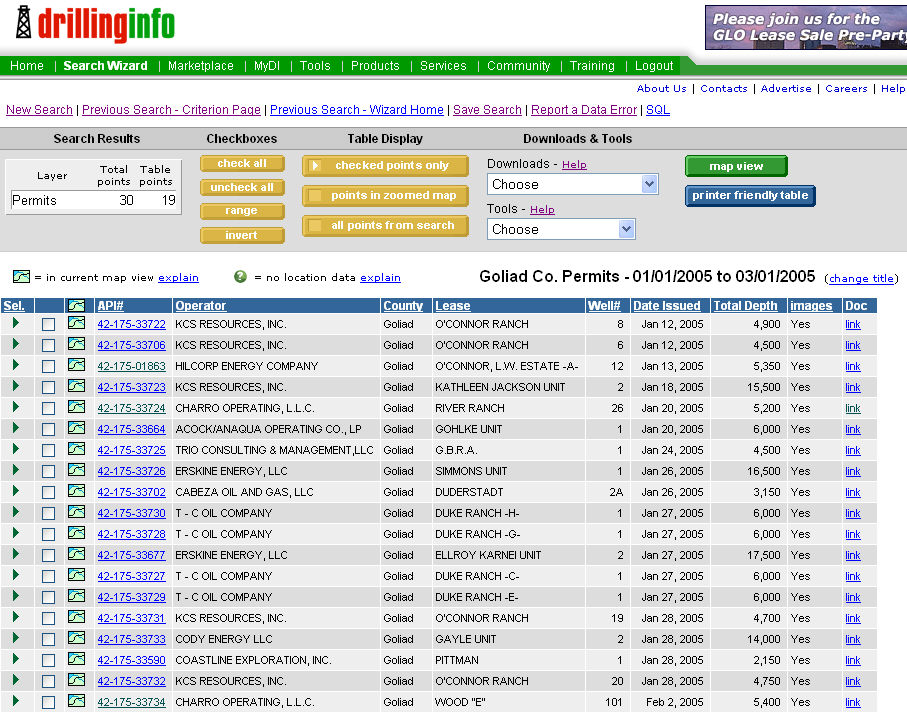
Task: Click map icon for permit 42-175-33726
Action: click(76, 470)
